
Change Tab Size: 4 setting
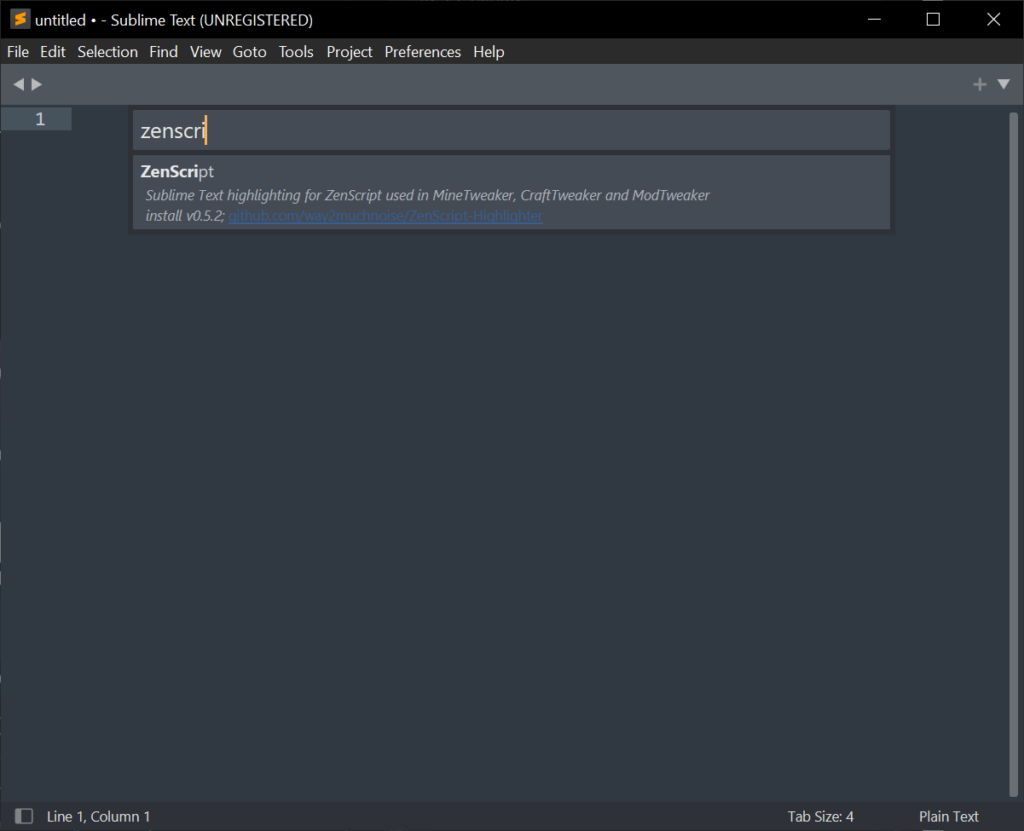(820, 817)
